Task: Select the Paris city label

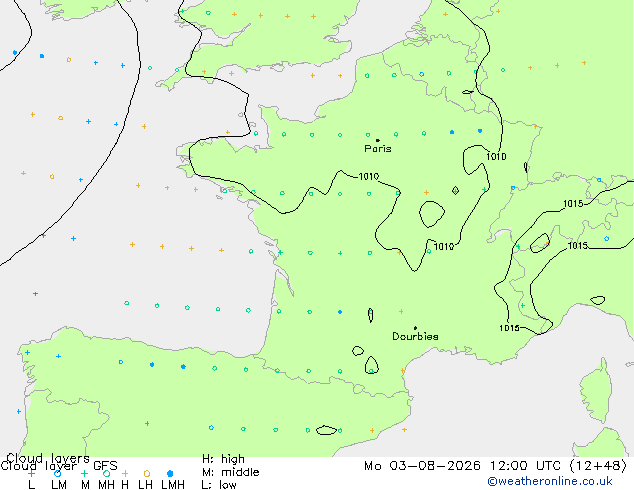Action: (x=378, y=149)
